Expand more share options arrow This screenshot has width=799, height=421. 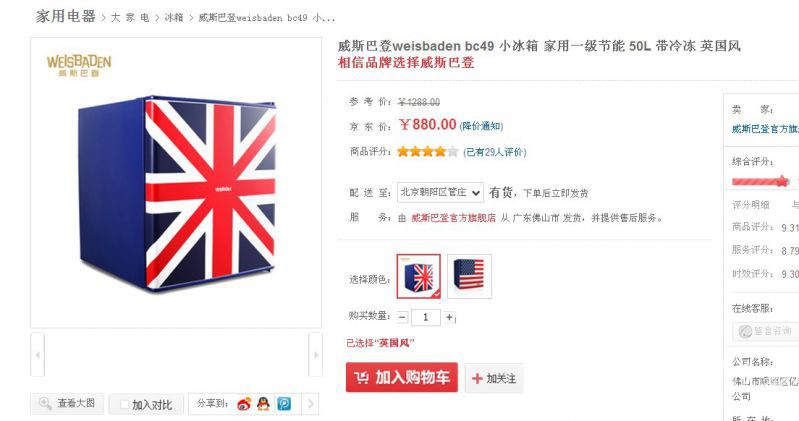pyautogui.click(x=310, y=404)
